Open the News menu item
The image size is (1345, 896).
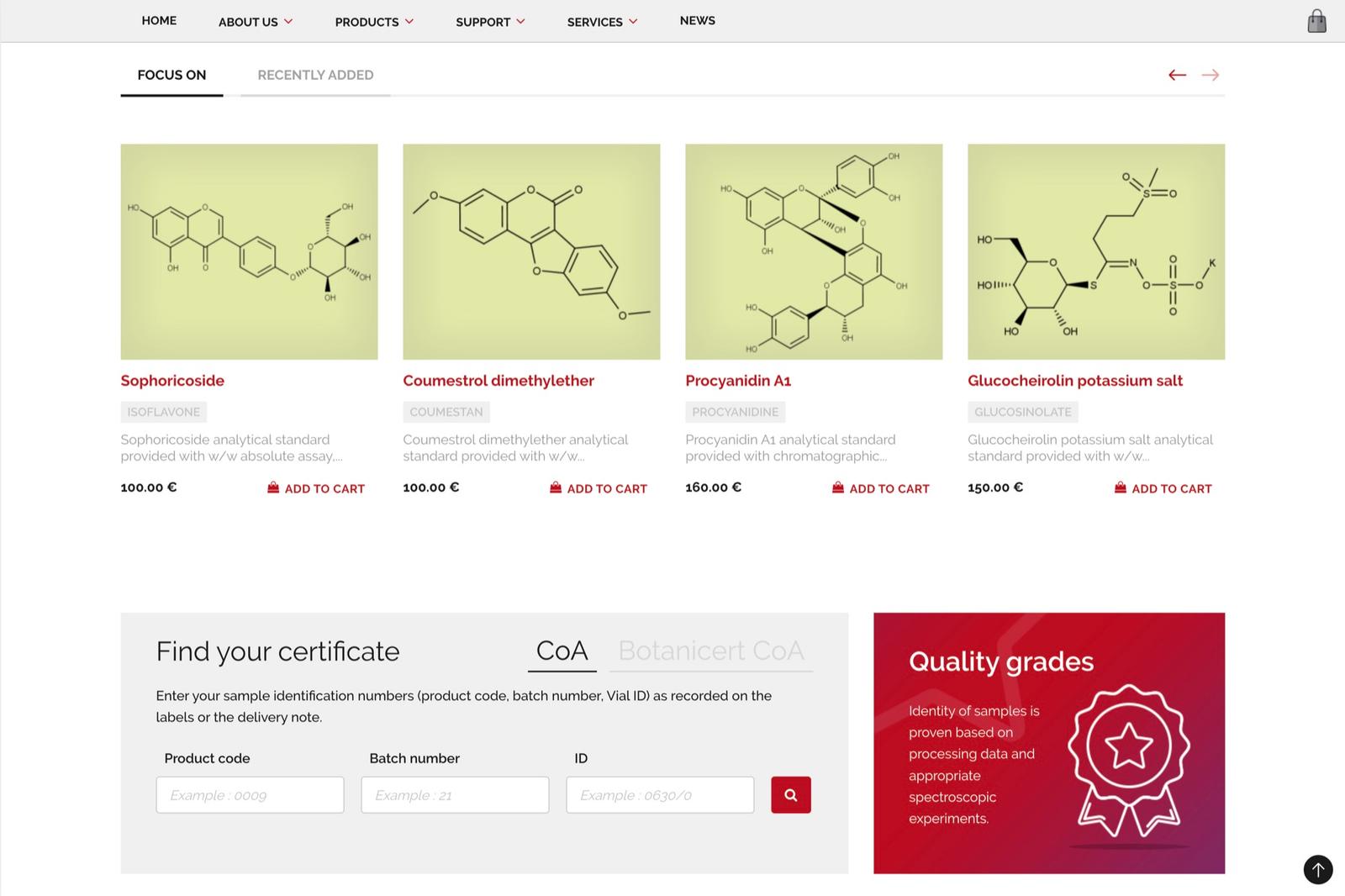pos(698,20)
